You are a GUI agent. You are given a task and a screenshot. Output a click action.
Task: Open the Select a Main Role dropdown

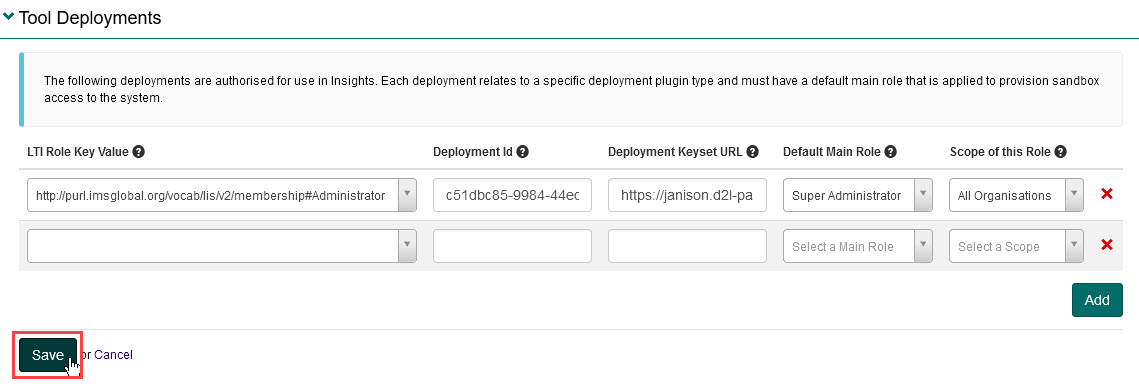coord(858,246)
